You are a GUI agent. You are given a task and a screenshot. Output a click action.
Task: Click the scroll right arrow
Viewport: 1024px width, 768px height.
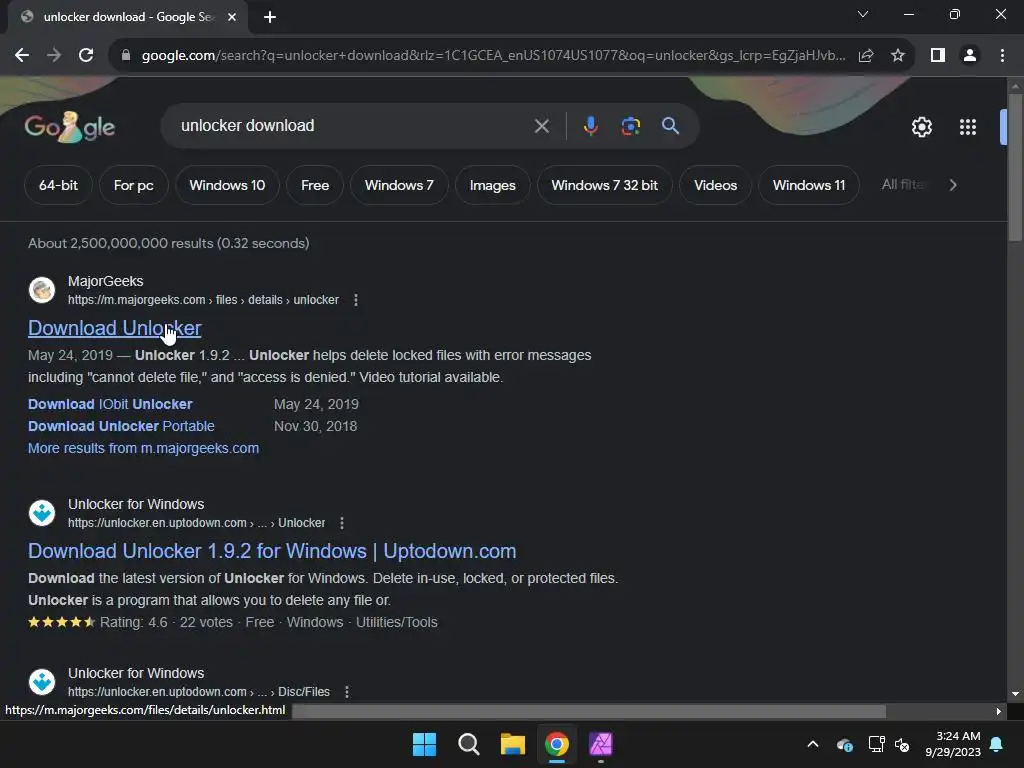(999, 711)
